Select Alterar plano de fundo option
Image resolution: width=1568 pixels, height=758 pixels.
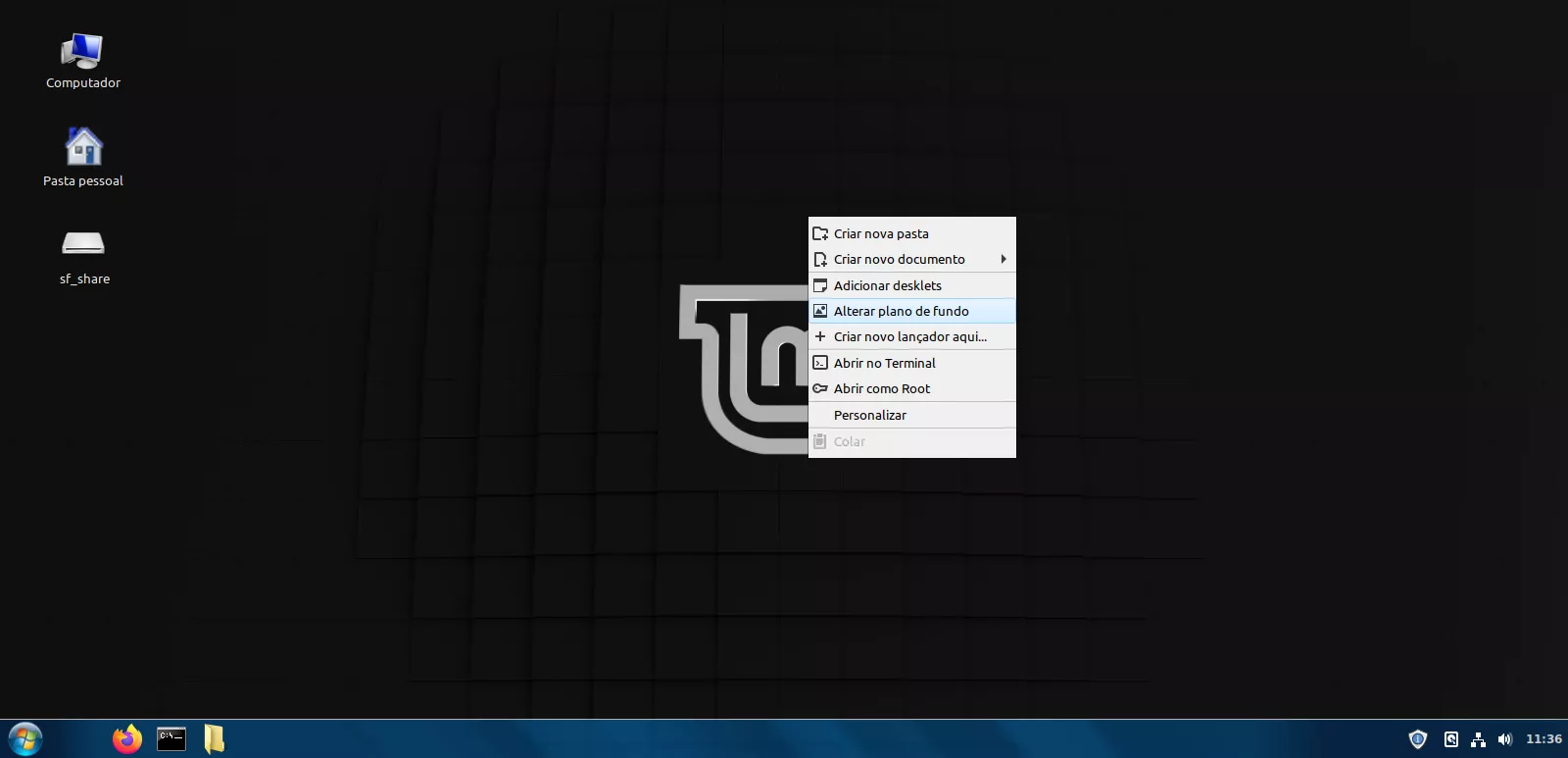(x=912, y=311)
